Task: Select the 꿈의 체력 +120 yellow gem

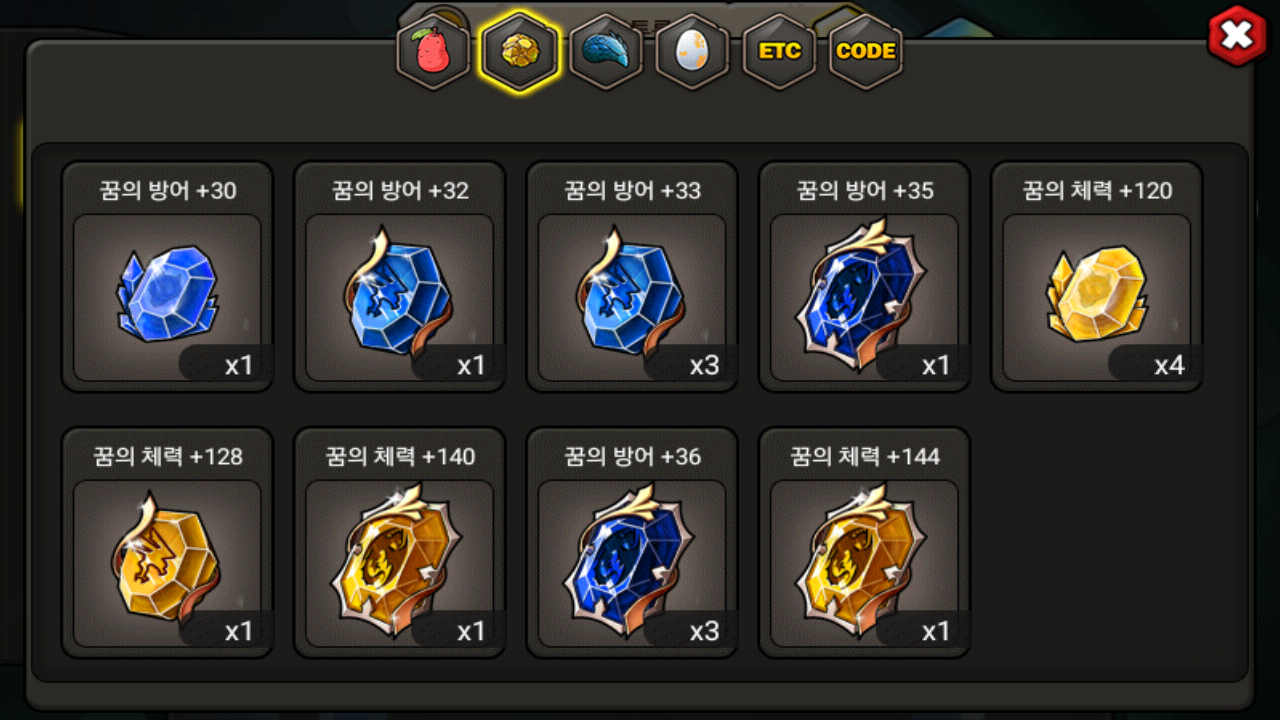Action: [x=1096, y=277]
